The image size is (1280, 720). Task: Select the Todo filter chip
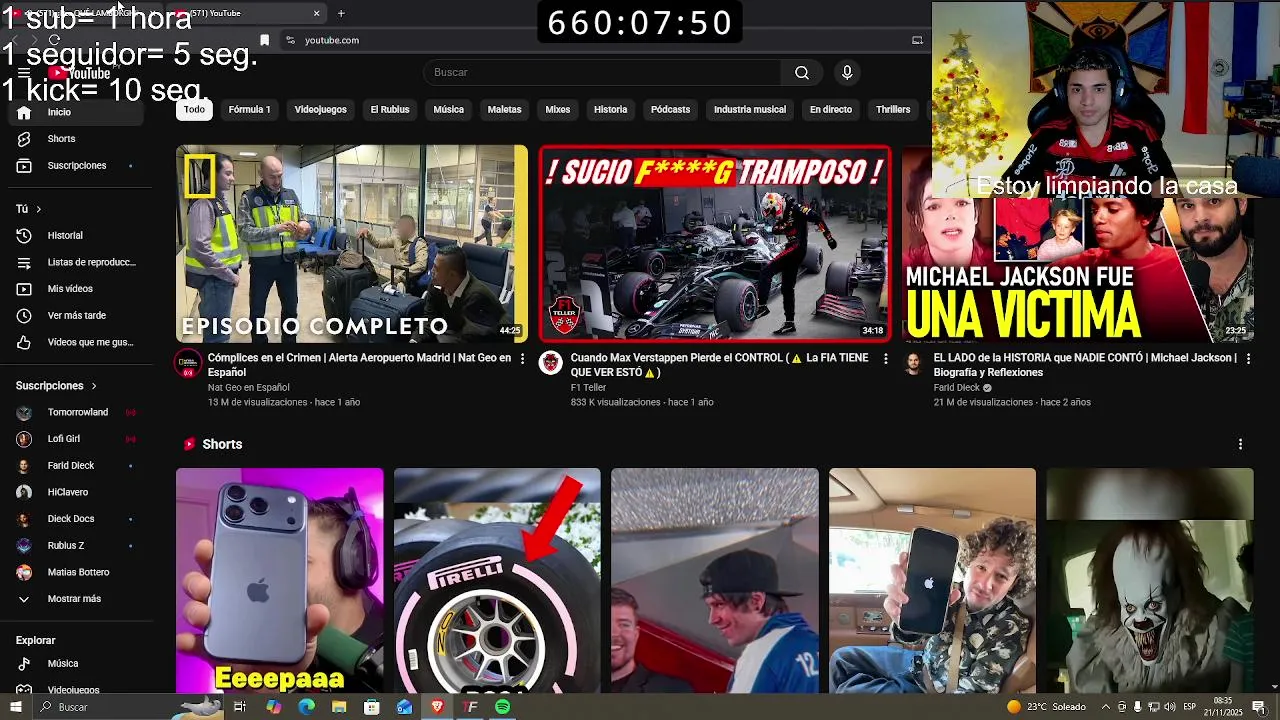coord(194,110)
